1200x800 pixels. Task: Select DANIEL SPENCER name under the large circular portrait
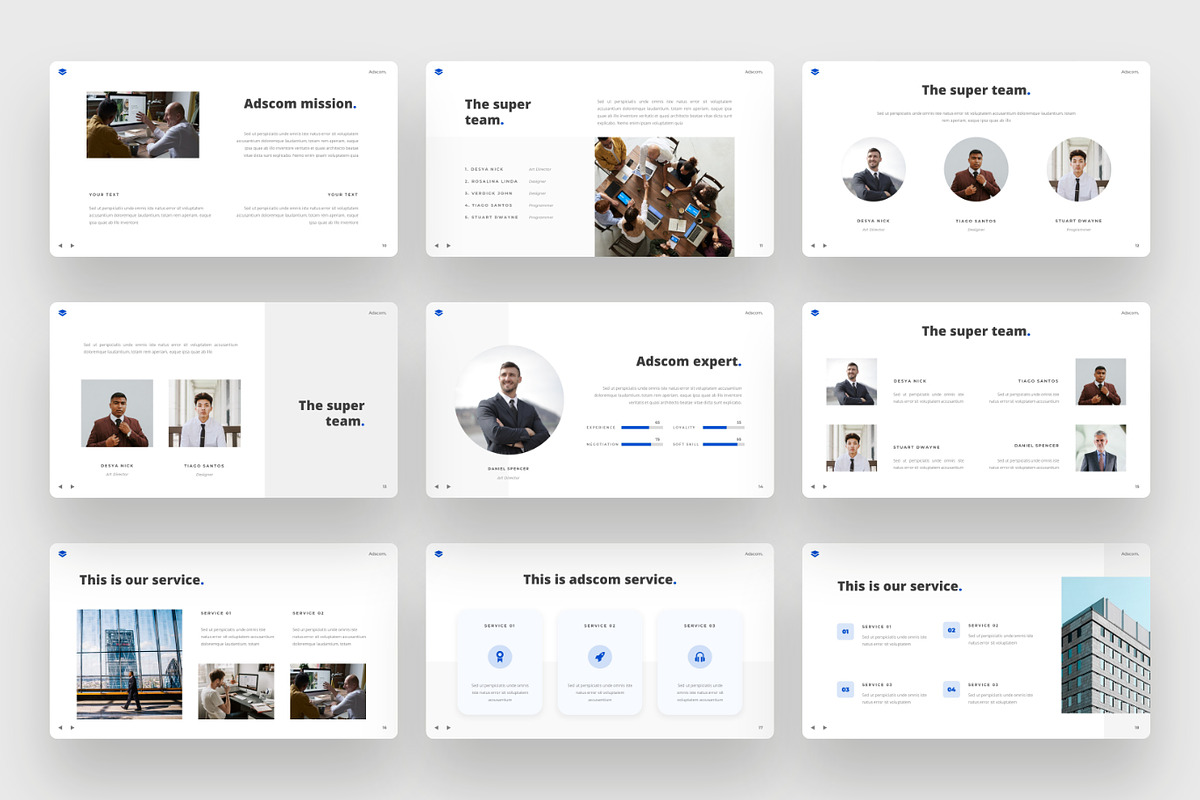509,468
